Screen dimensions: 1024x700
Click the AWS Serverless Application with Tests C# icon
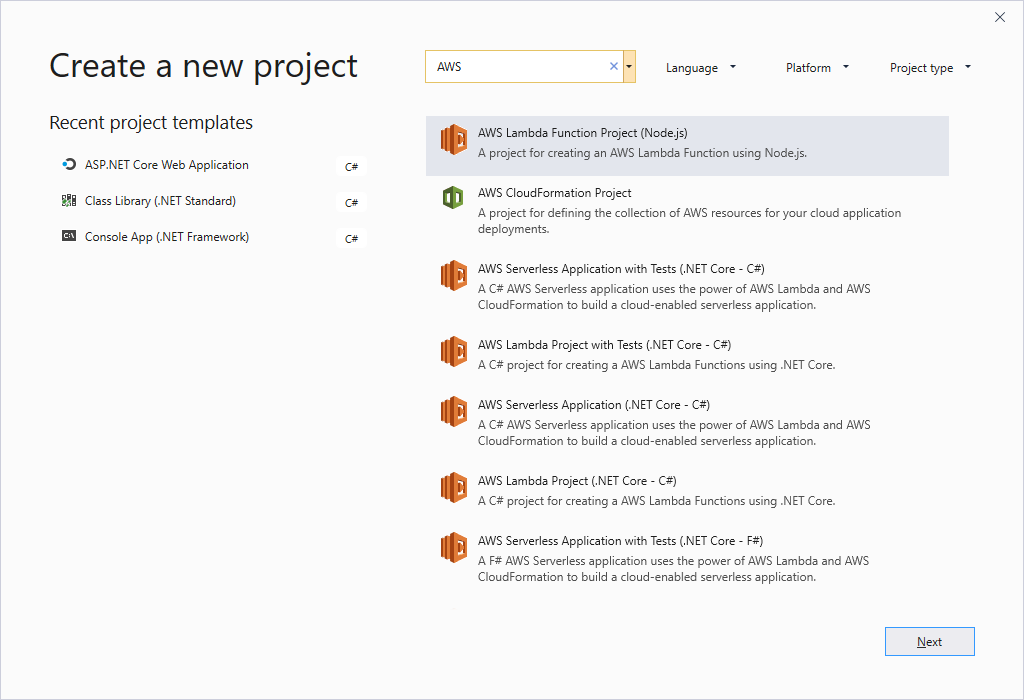(454, 276)
